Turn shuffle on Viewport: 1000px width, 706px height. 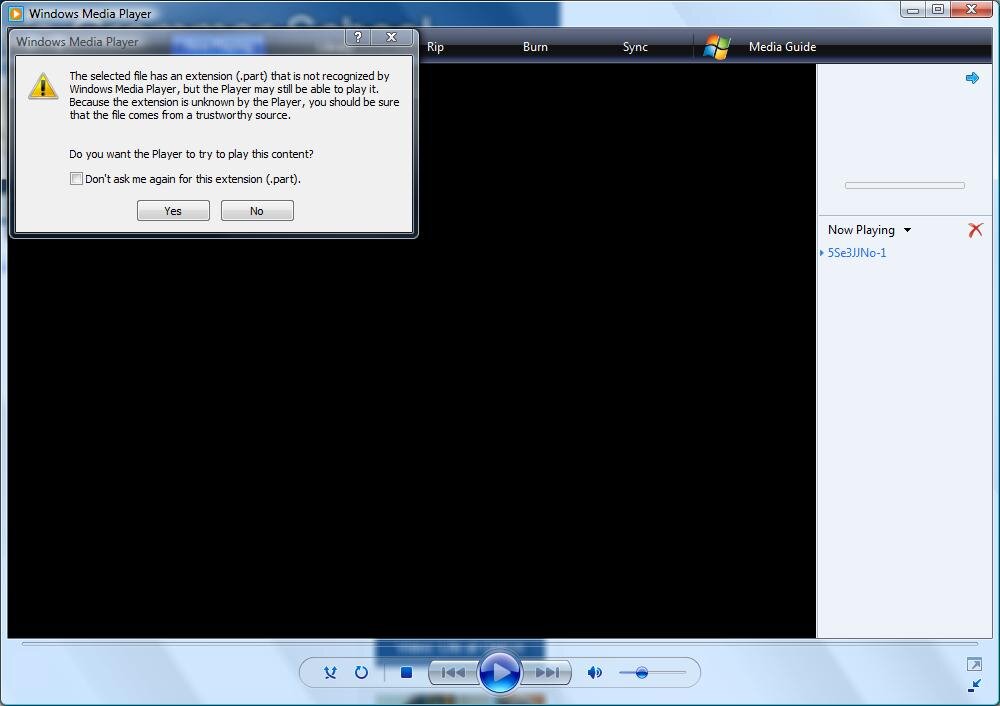coord(330,672)
